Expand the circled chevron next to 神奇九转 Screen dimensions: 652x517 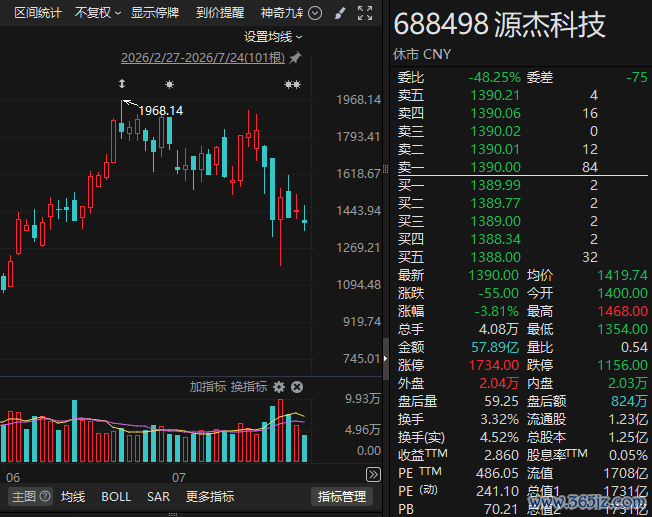315,13
